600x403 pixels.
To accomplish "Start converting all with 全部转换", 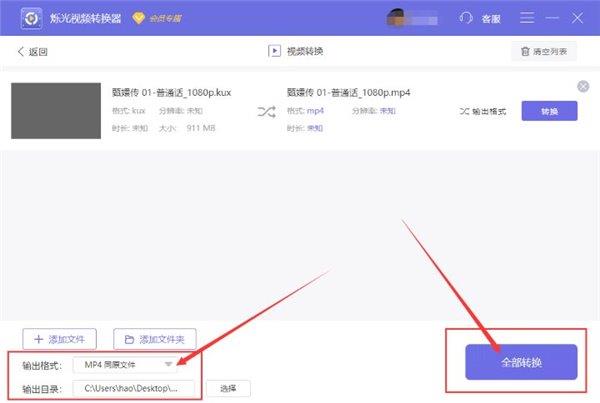I will [521, 362].
